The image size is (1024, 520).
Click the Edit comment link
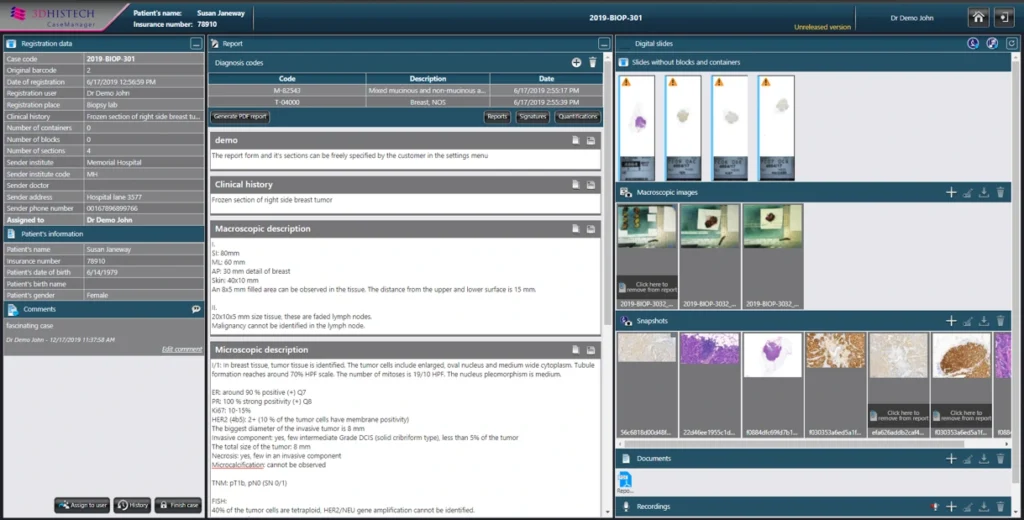coord(182,349)
